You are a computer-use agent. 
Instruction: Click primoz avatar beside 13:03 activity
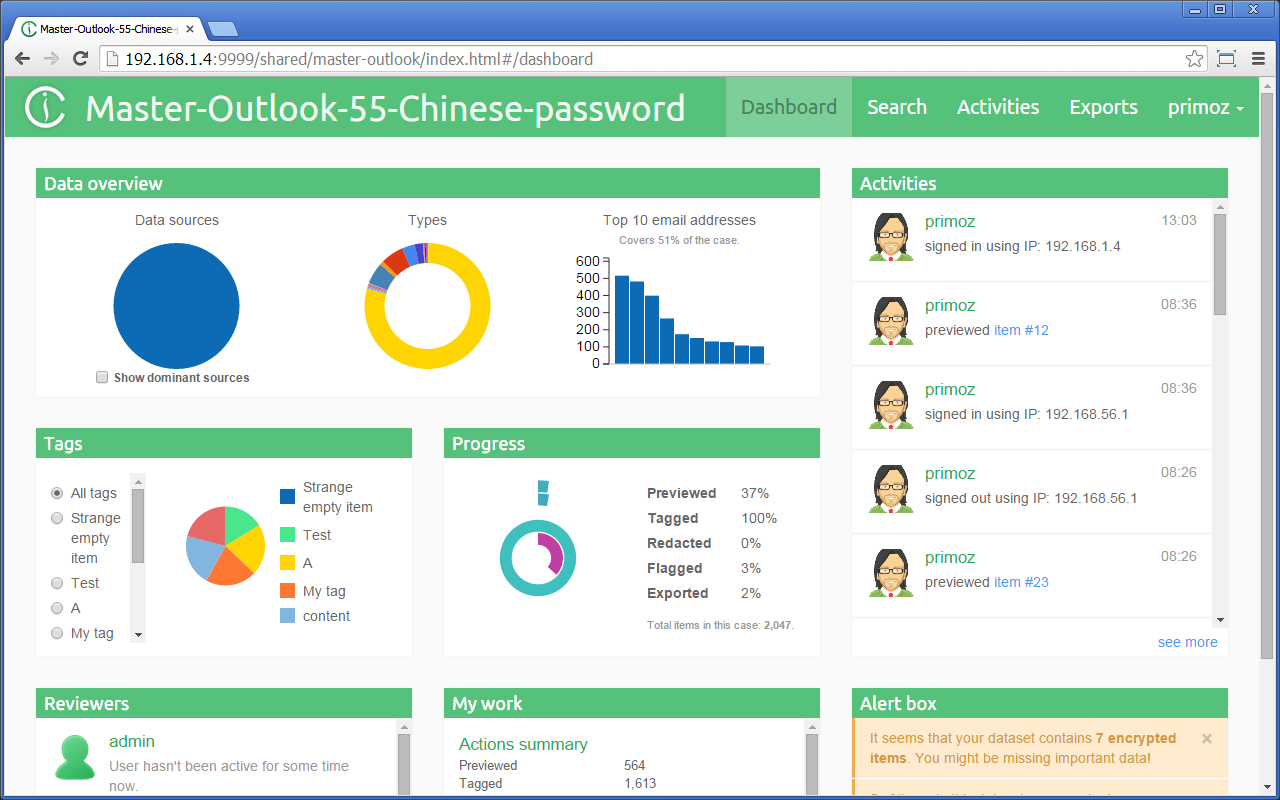(x=890, y=237)
